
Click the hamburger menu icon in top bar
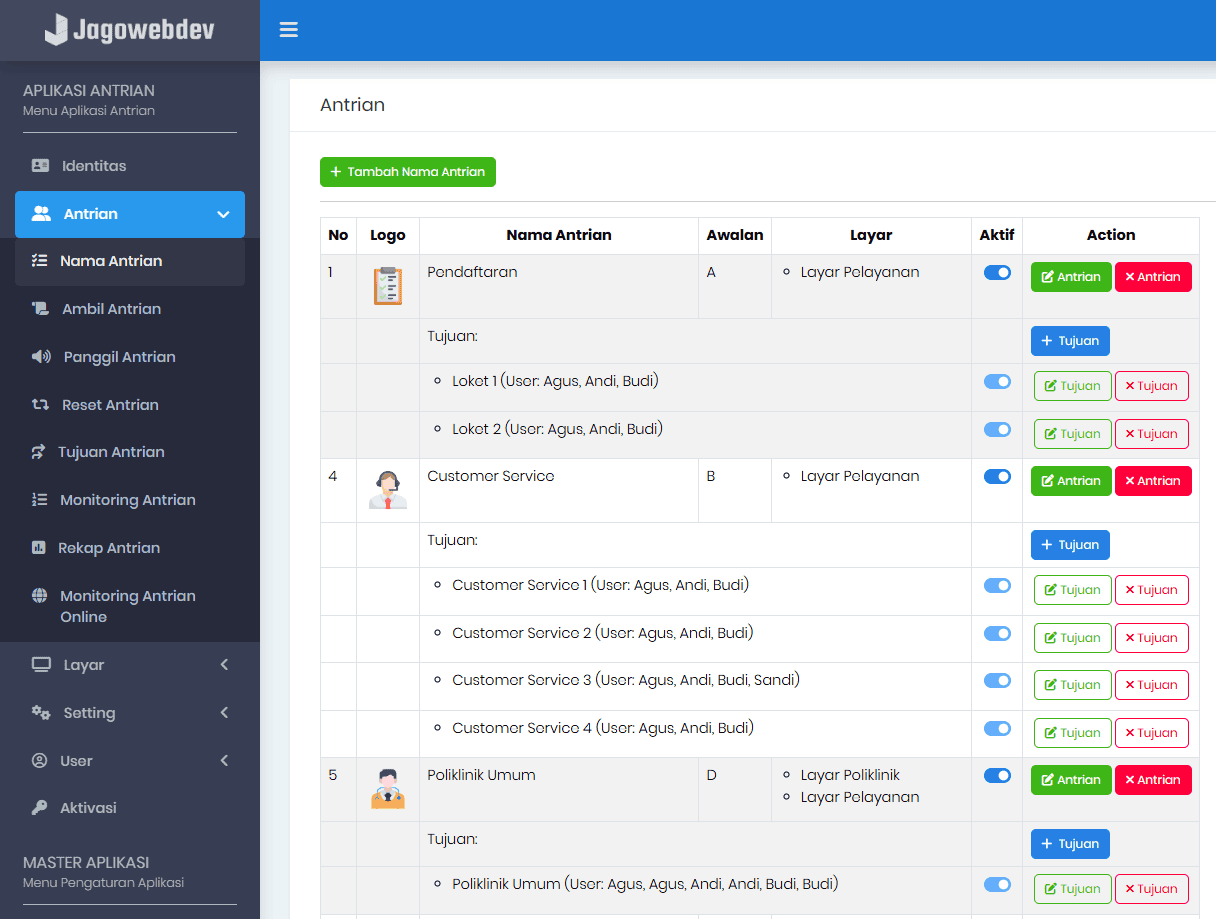pos(289,30)
